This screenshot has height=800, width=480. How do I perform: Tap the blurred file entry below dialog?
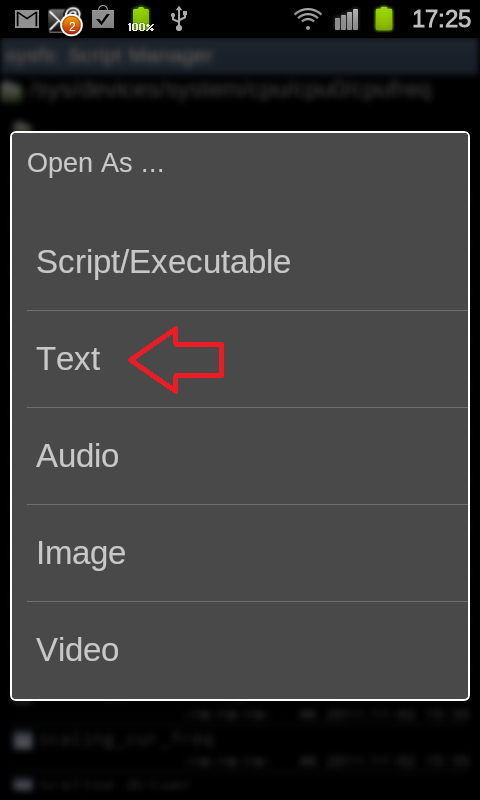click(x=240, y=739)
